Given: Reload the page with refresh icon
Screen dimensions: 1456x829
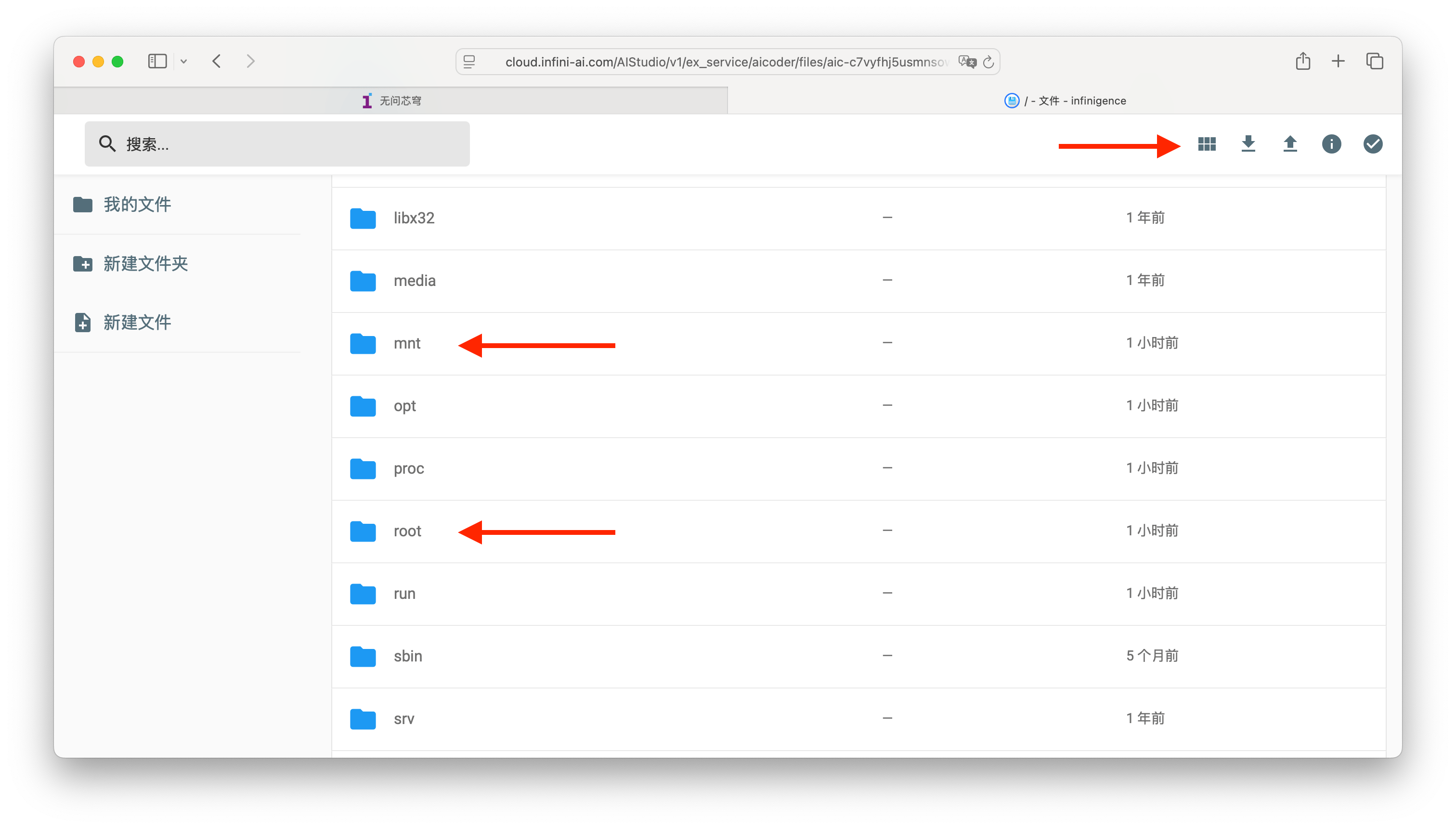Looking at the screenshot, I should tap(988, 62).
